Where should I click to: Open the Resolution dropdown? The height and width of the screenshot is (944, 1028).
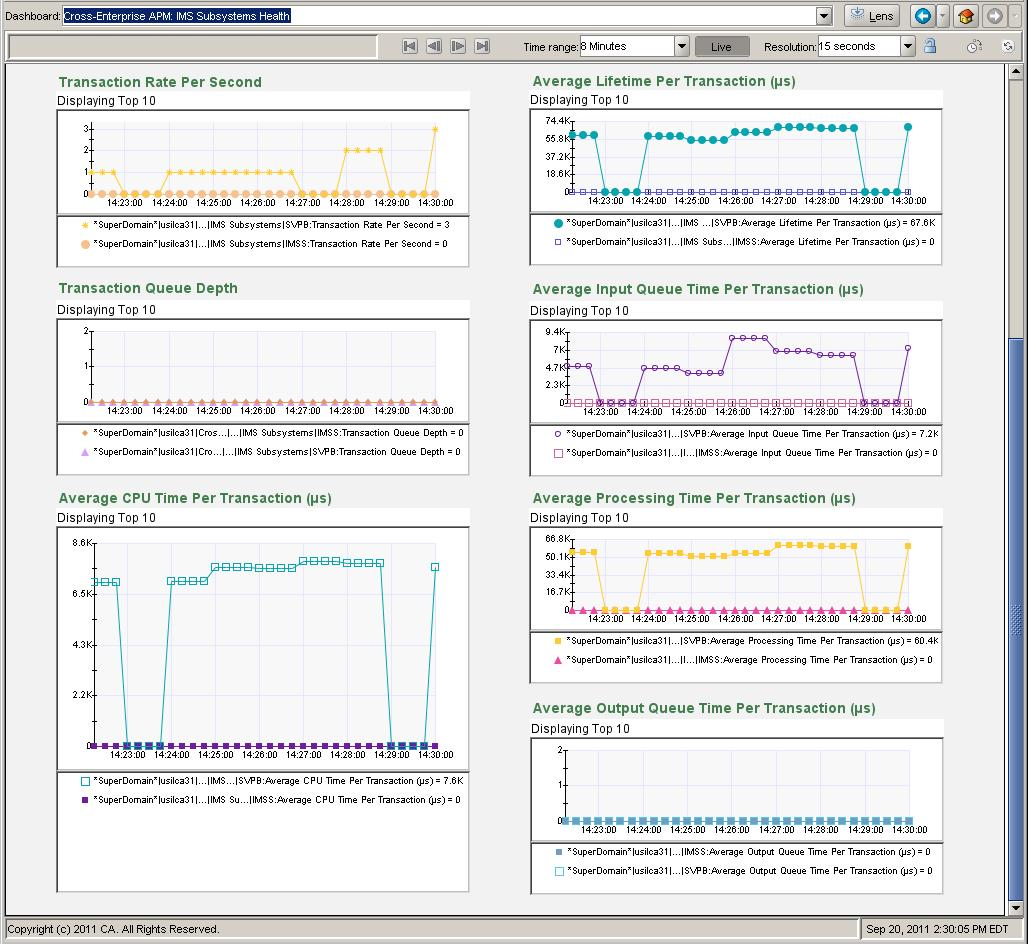pyautogui.click(x=907, y=46)
